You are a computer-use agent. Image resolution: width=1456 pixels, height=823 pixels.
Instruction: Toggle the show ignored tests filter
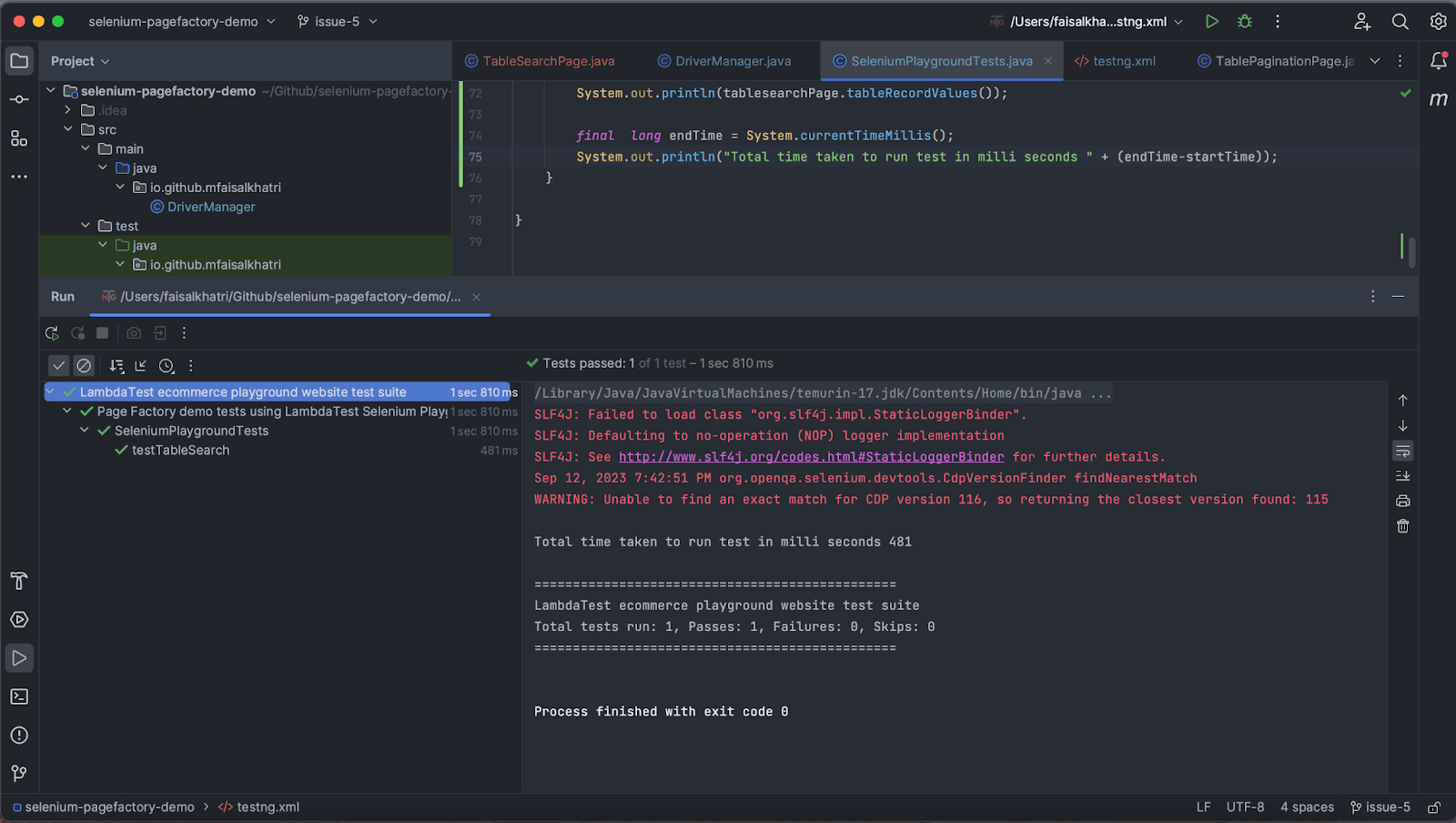point(84,365)
